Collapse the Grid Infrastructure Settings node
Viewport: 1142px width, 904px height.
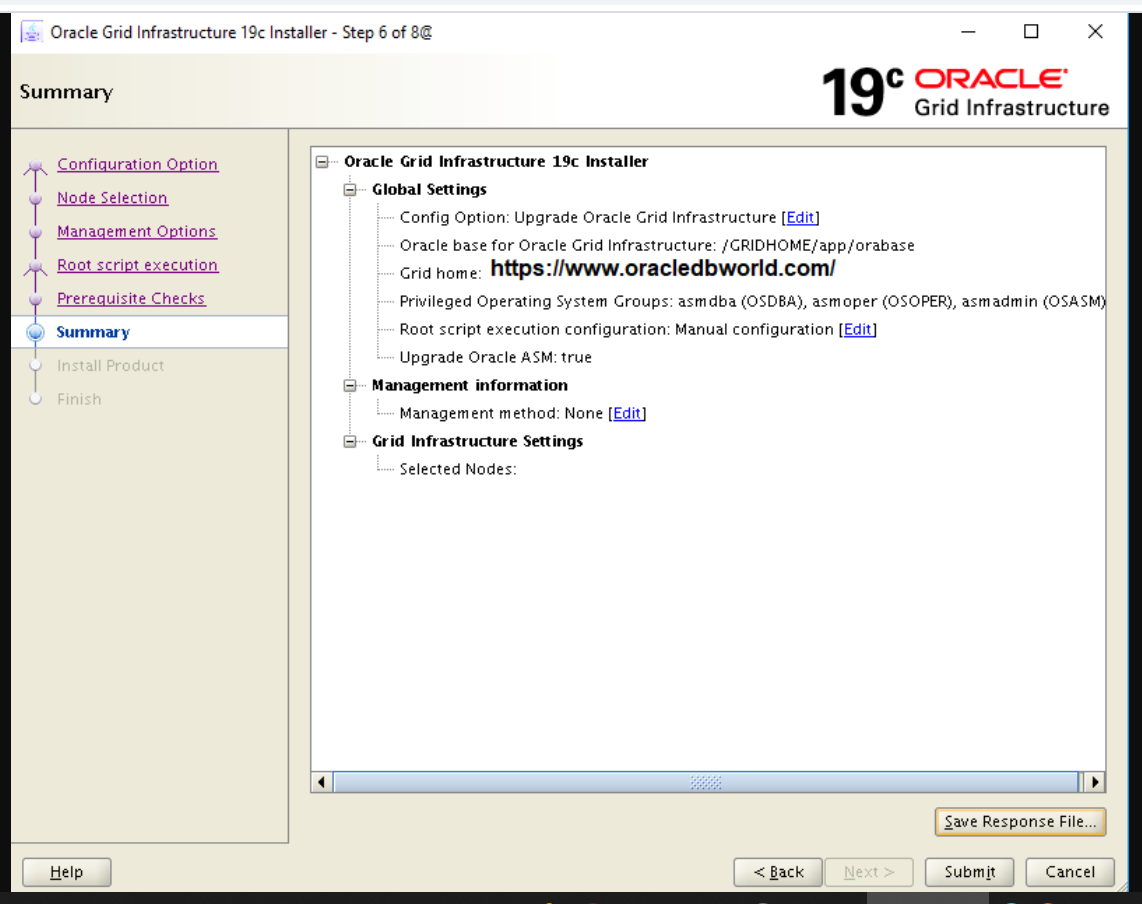(350, 441)
